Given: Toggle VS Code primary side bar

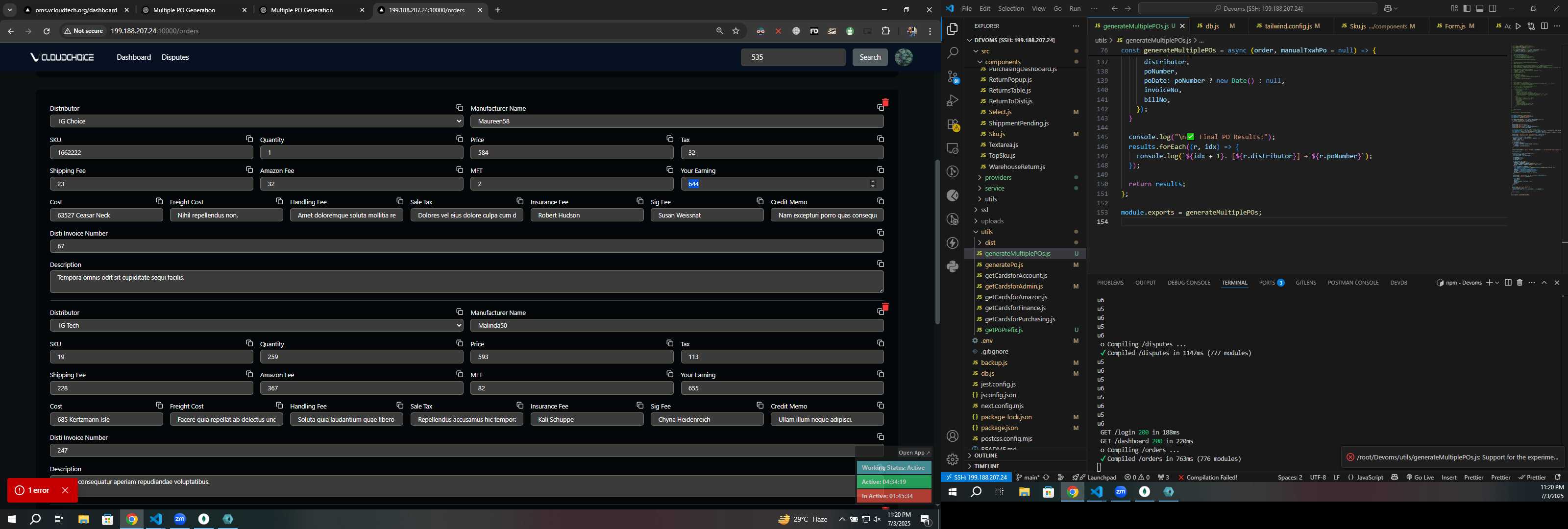Looking at the screenshot, I should pos(1467,8).
